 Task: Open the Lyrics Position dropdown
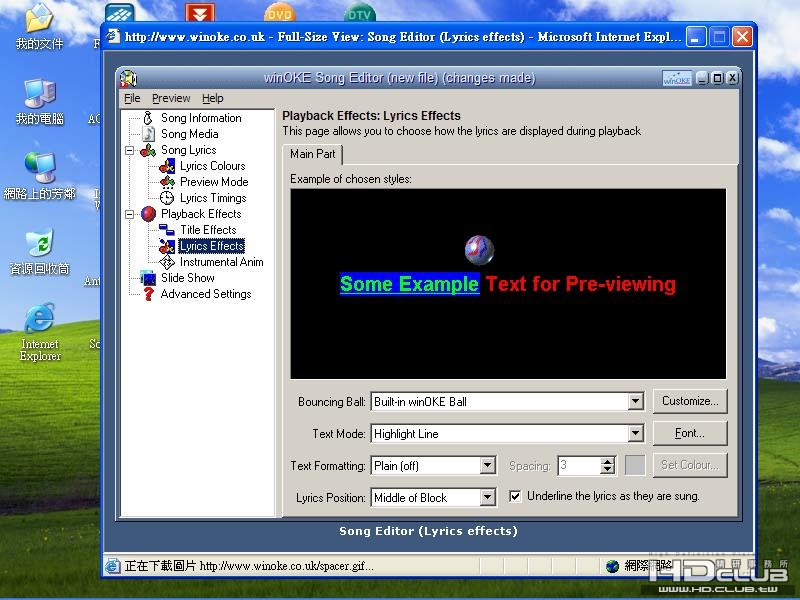pos(488,497)
